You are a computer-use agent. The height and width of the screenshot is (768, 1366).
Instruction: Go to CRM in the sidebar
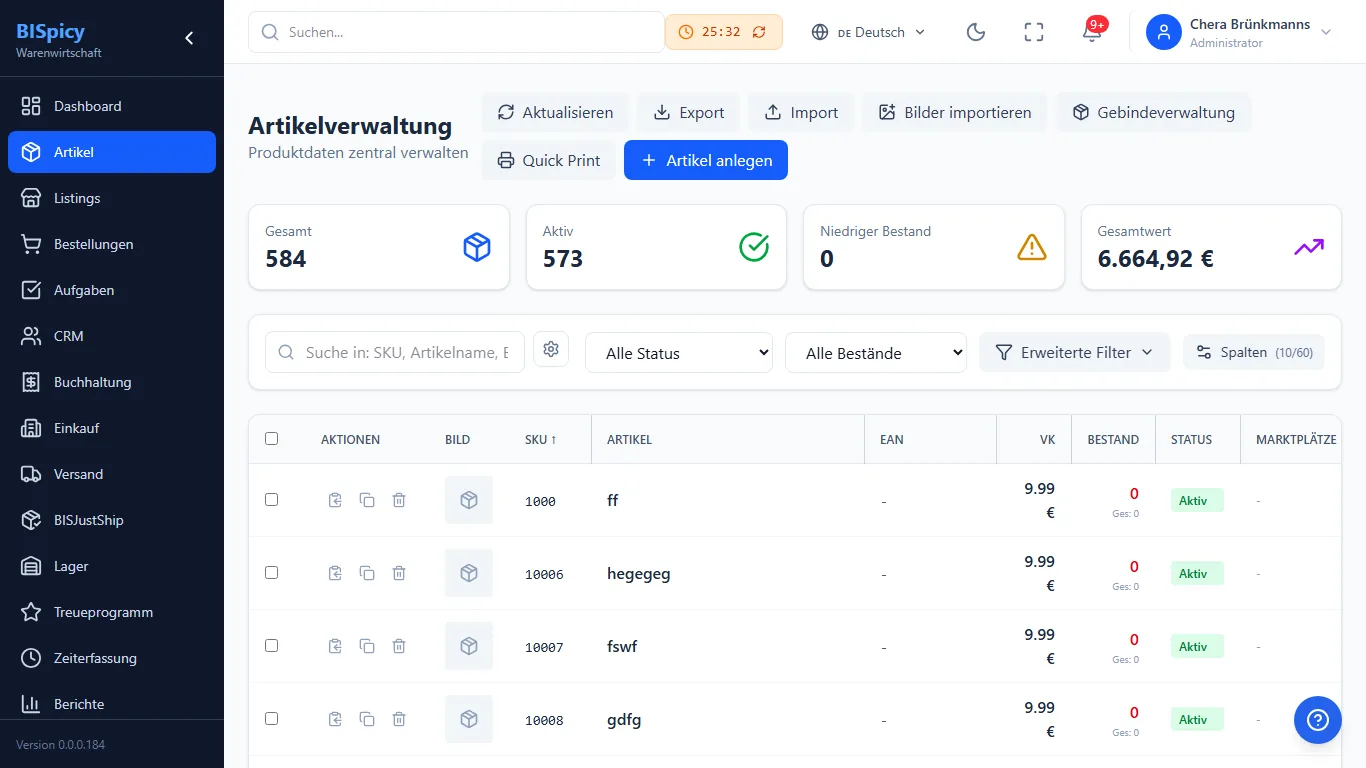click(112, 336)
